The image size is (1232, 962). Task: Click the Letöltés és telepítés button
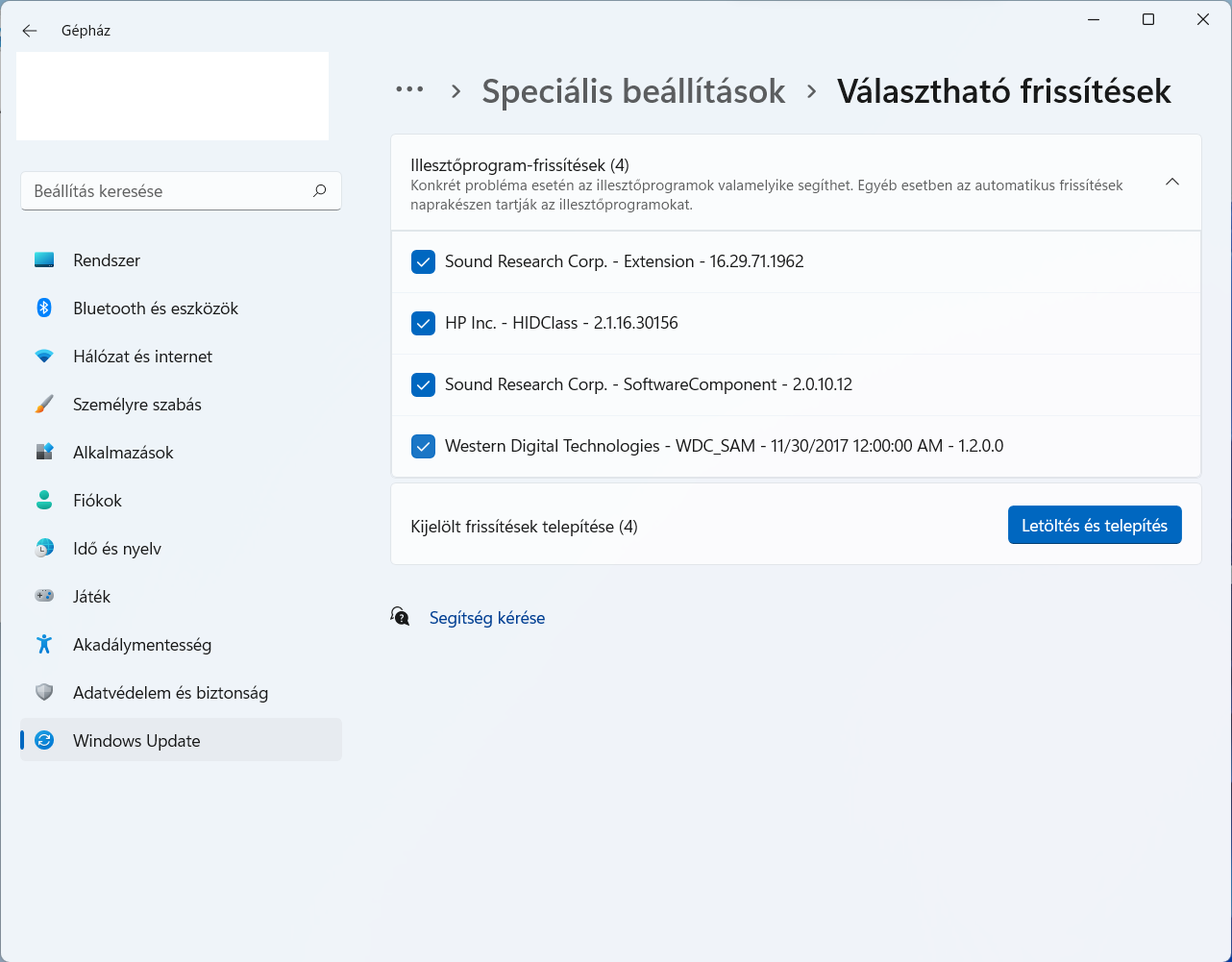pyautogui.click(x=1095, y=526)
